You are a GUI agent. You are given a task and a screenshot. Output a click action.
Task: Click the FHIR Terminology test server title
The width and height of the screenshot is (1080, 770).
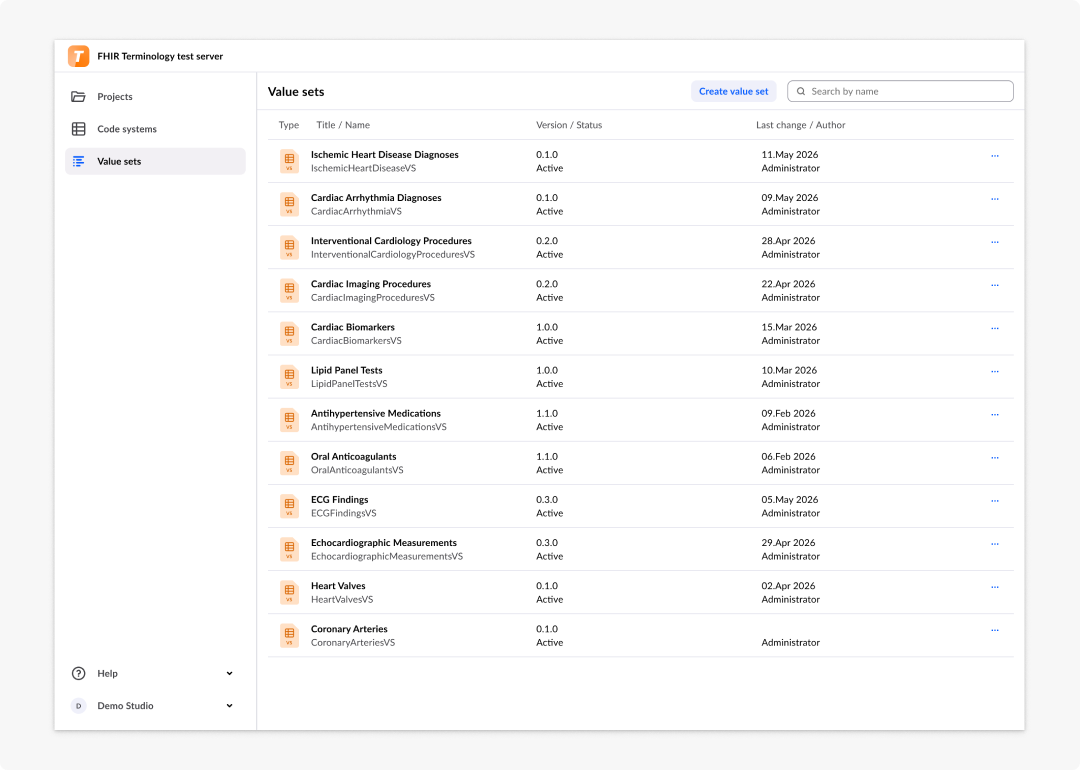tap(160, 56)
